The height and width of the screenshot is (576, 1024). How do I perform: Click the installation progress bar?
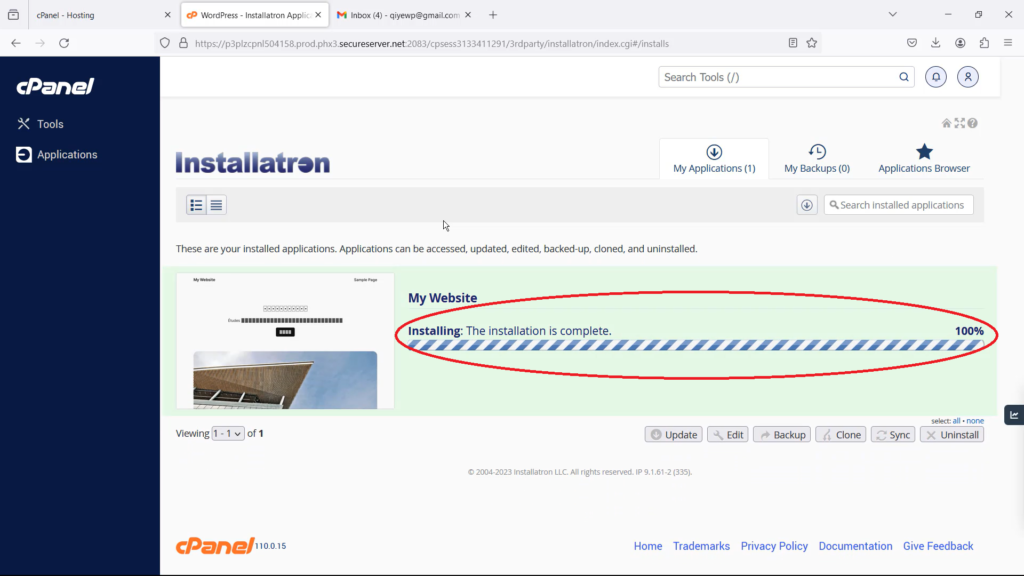click(696, 345)
